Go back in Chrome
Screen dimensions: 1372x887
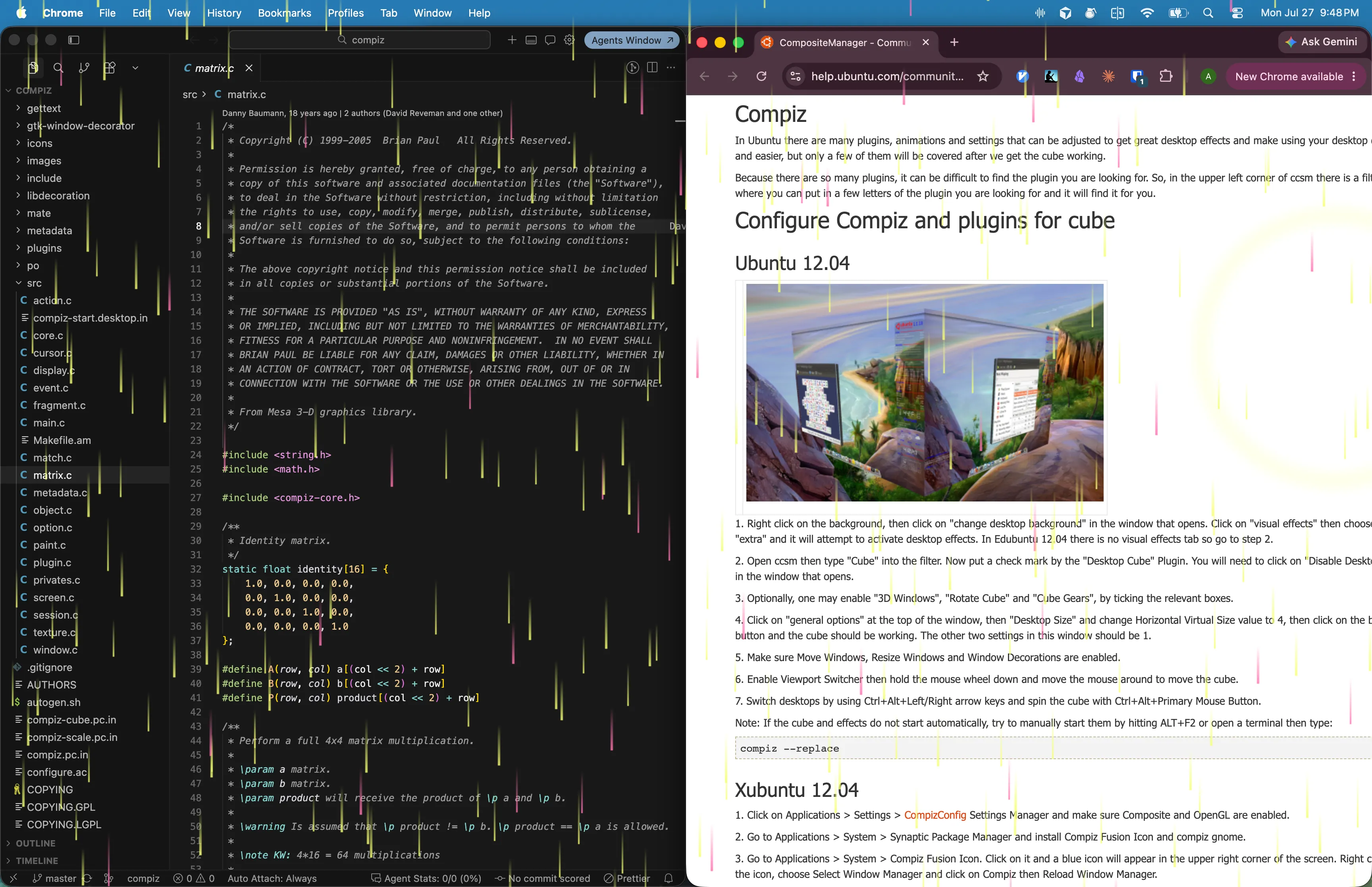pyautogui.click(x=704, y=77)
